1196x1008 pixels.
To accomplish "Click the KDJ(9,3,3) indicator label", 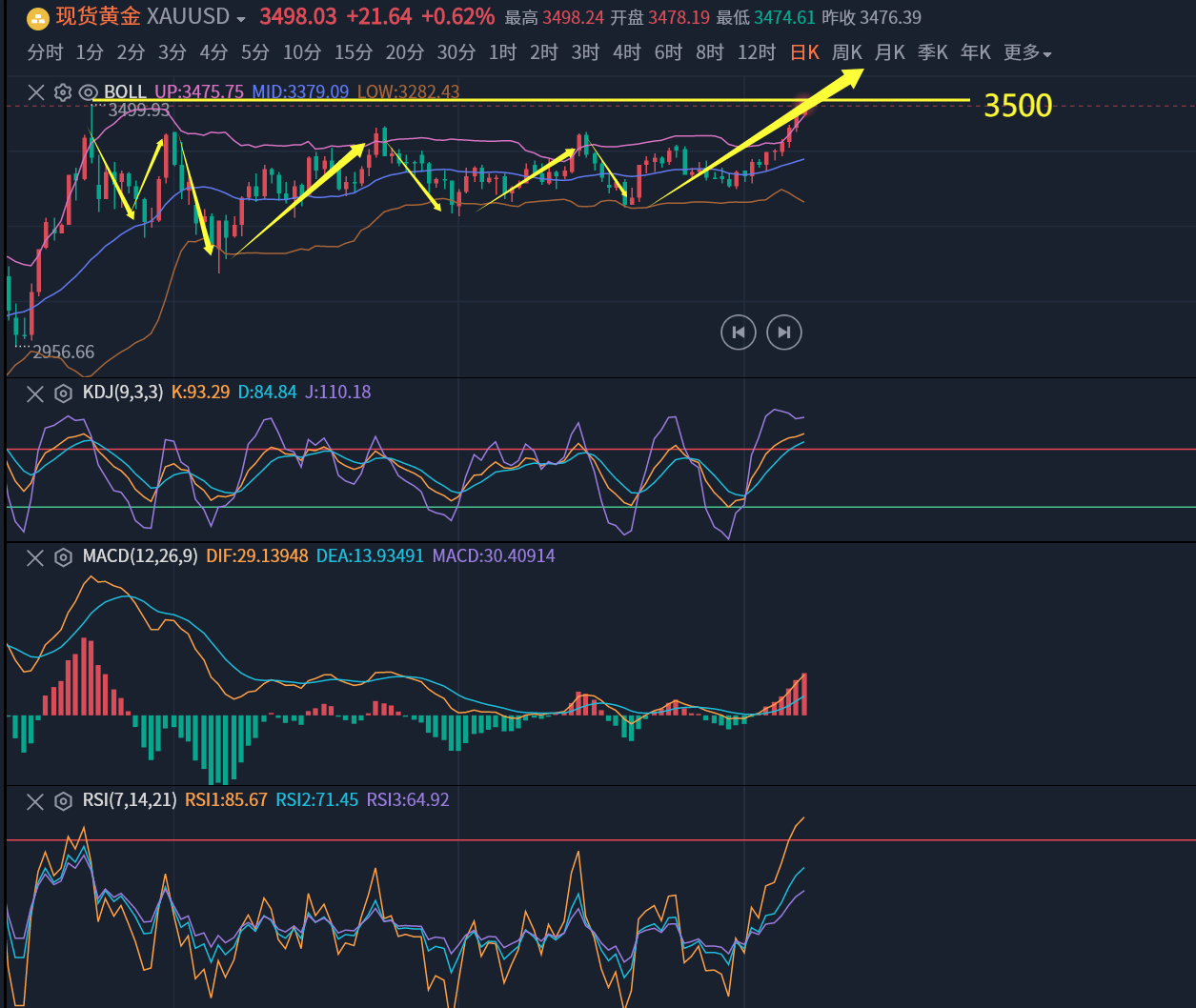I will 123,392.
